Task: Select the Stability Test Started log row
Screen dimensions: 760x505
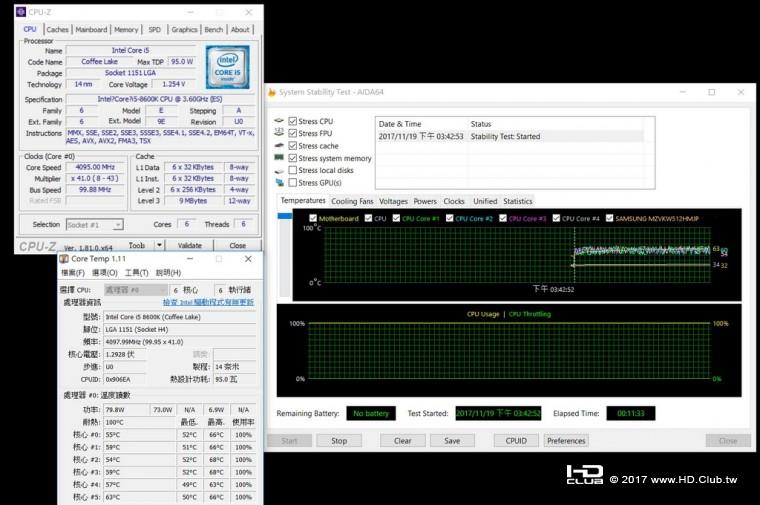Action: pyautogui.click(x=505, y=137)
